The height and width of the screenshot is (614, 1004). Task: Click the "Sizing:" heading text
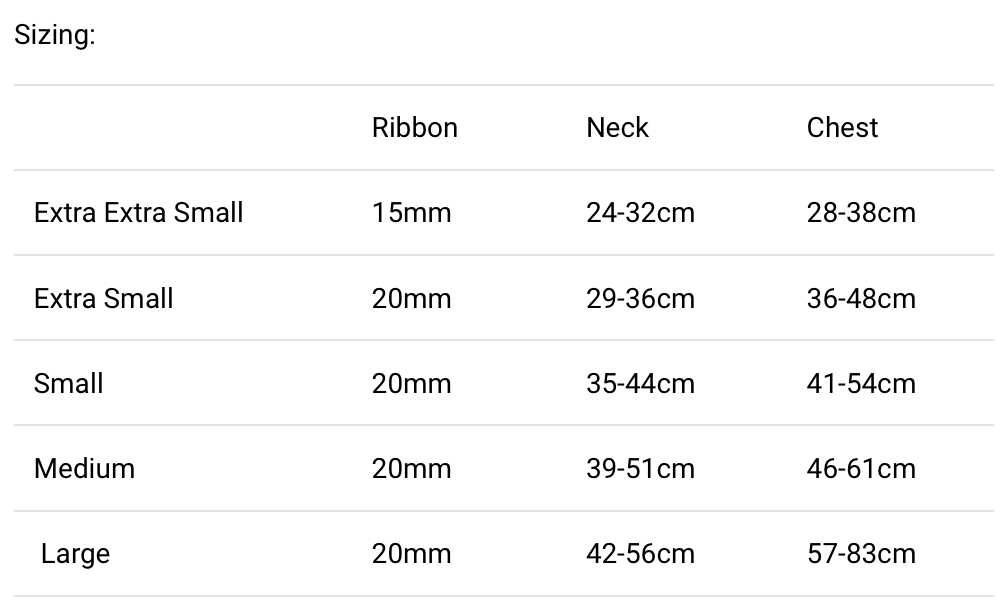pos(55,36)
